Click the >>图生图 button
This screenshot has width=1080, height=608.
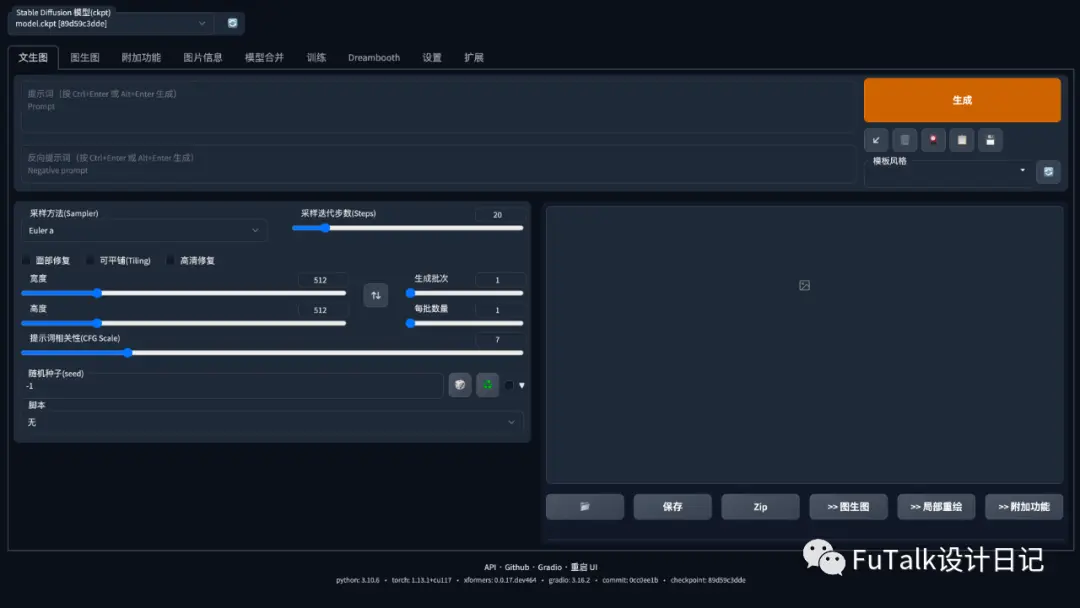click(849, 507)
